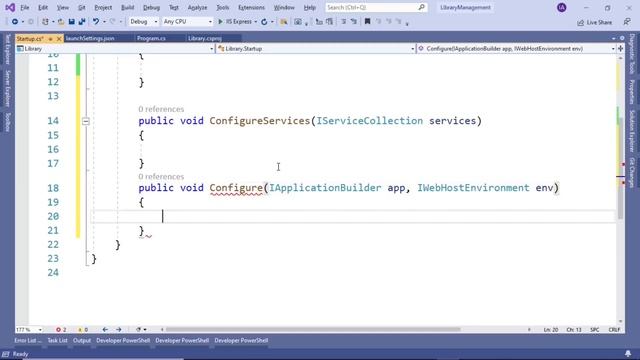Go to next issue with the right arrow
640x360 pixels.
coord(118,329)
